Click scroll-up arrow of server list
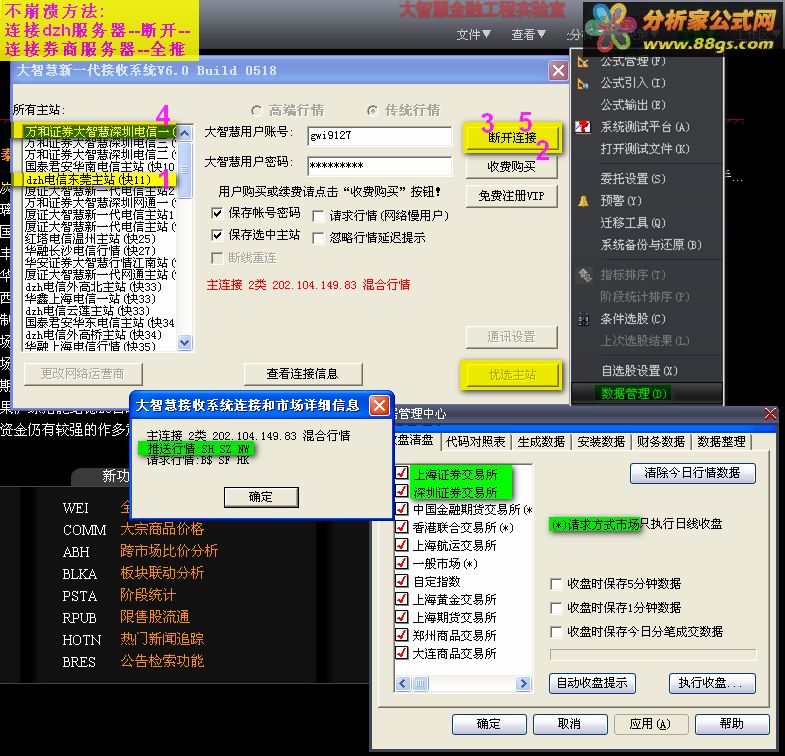This screenshot has width=785, height=756. click(x=185, y=133)
